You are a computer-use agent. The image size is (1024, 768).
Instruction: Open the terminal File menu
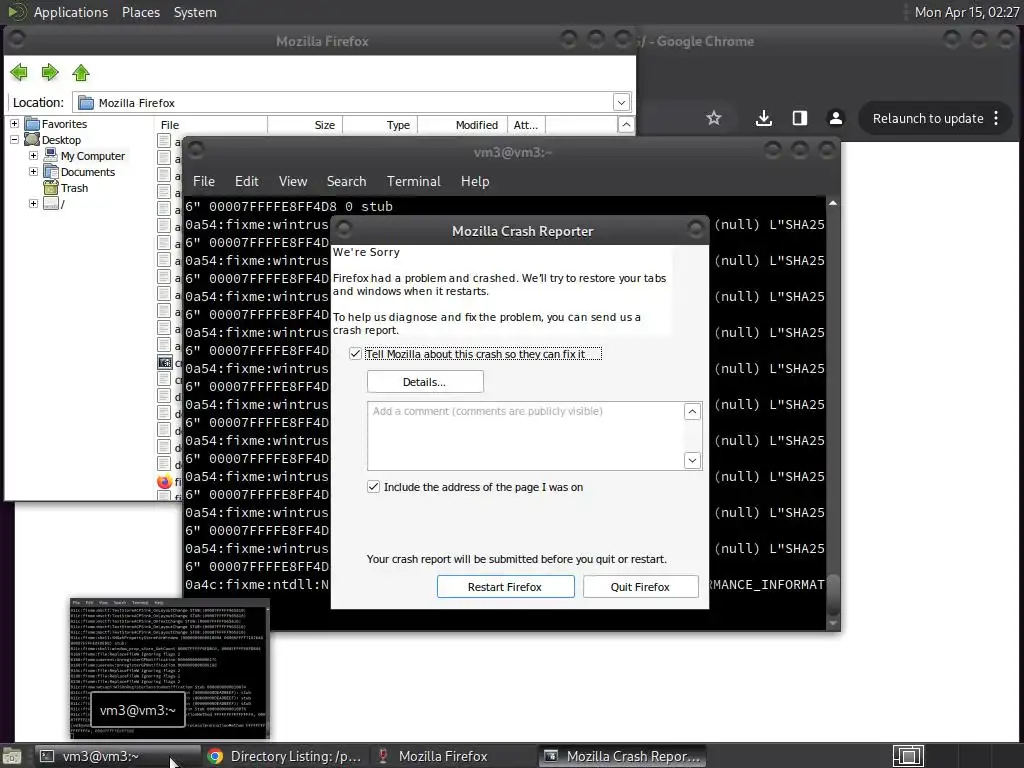tap(204, 181)
